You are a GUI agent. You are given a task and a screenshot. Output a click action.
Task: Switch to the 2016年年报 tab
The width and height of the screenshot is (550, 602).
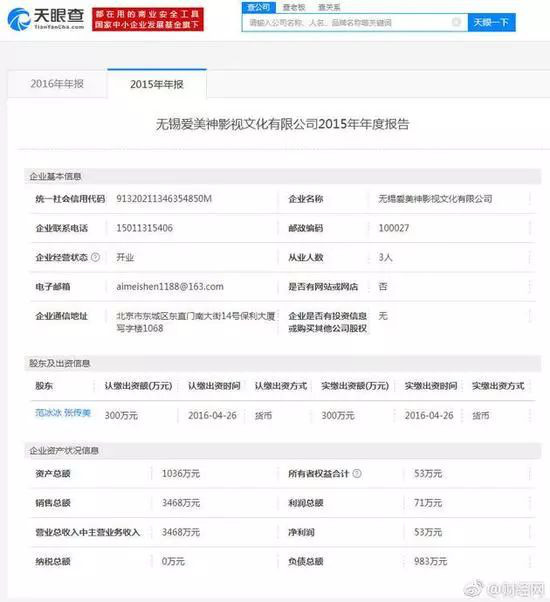click(57, 84)
